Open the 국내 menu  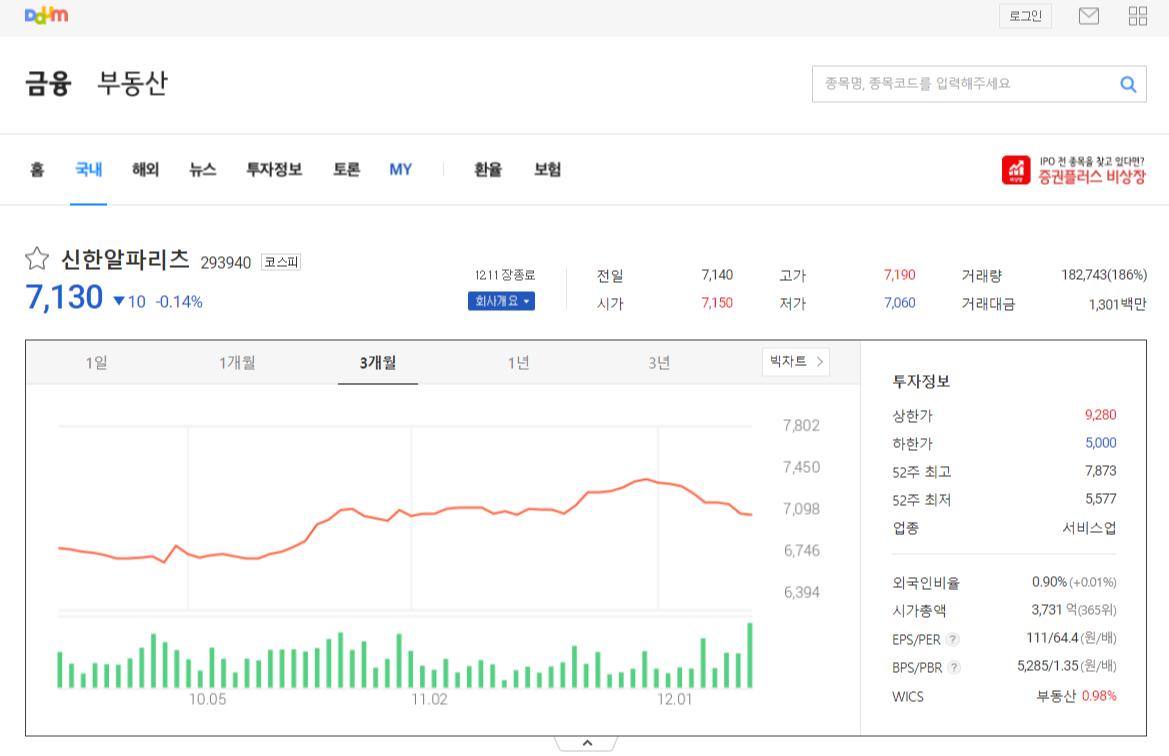point(89,170)
